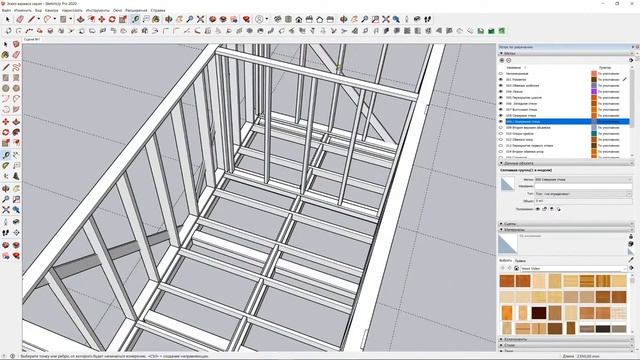Open the tag dropdown in Entity Info
The width and height of the screenshot is (640, 360).
click(583, 180)
